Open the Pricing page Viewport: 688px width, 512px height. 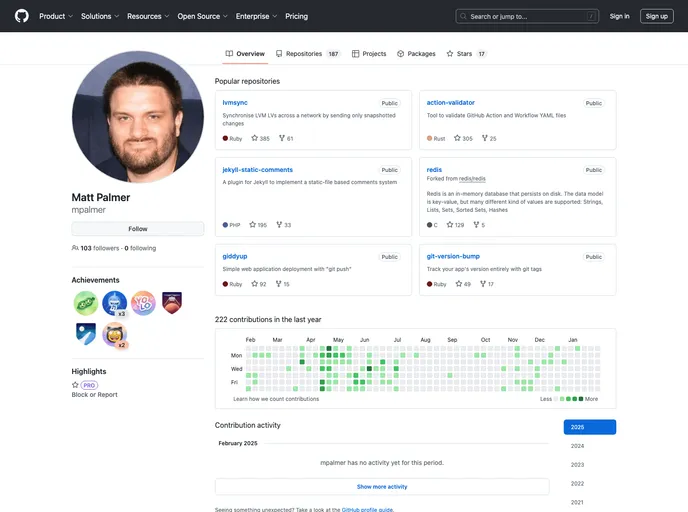[297, 16]
